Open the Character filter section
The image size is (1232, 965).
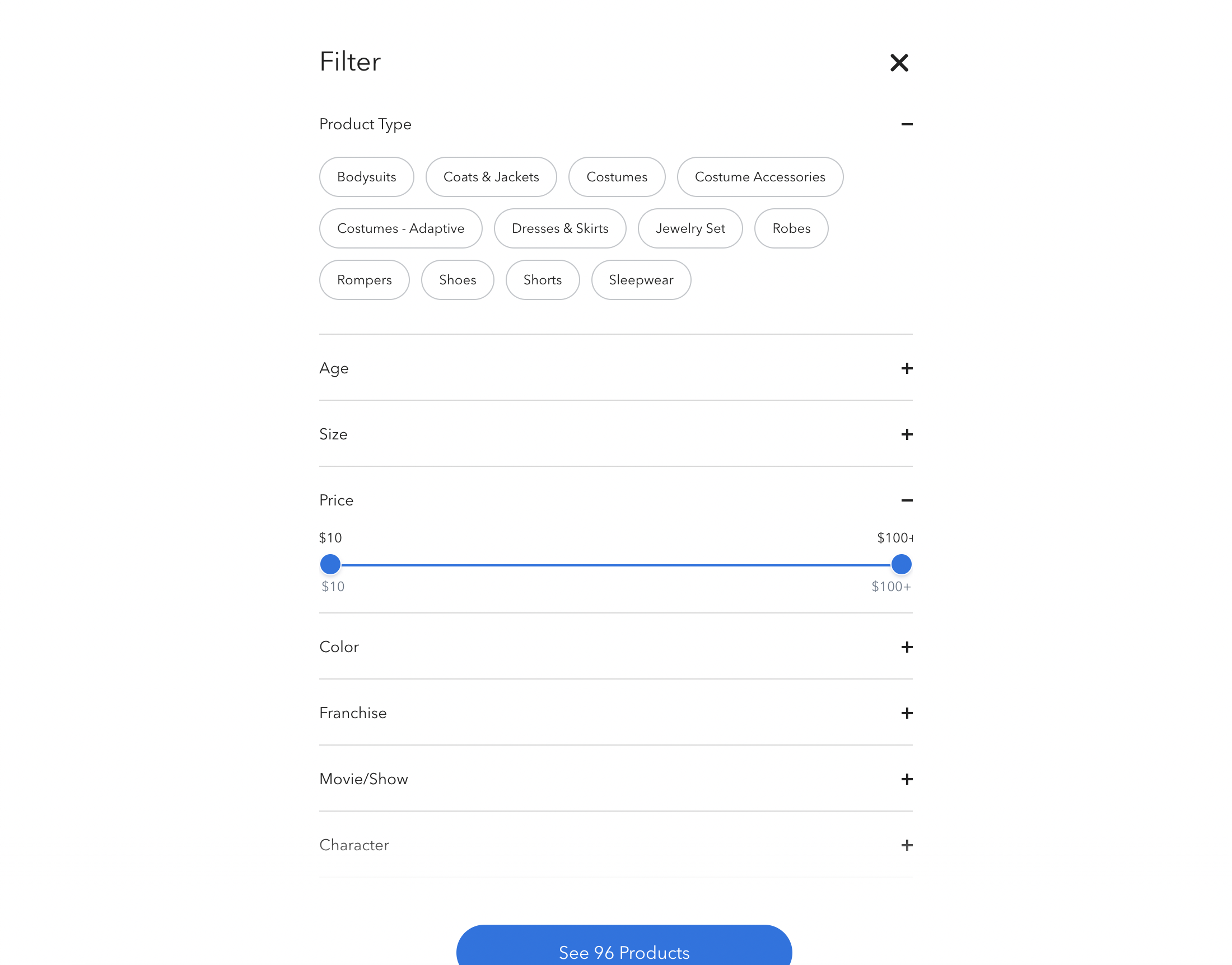(907, 845)
